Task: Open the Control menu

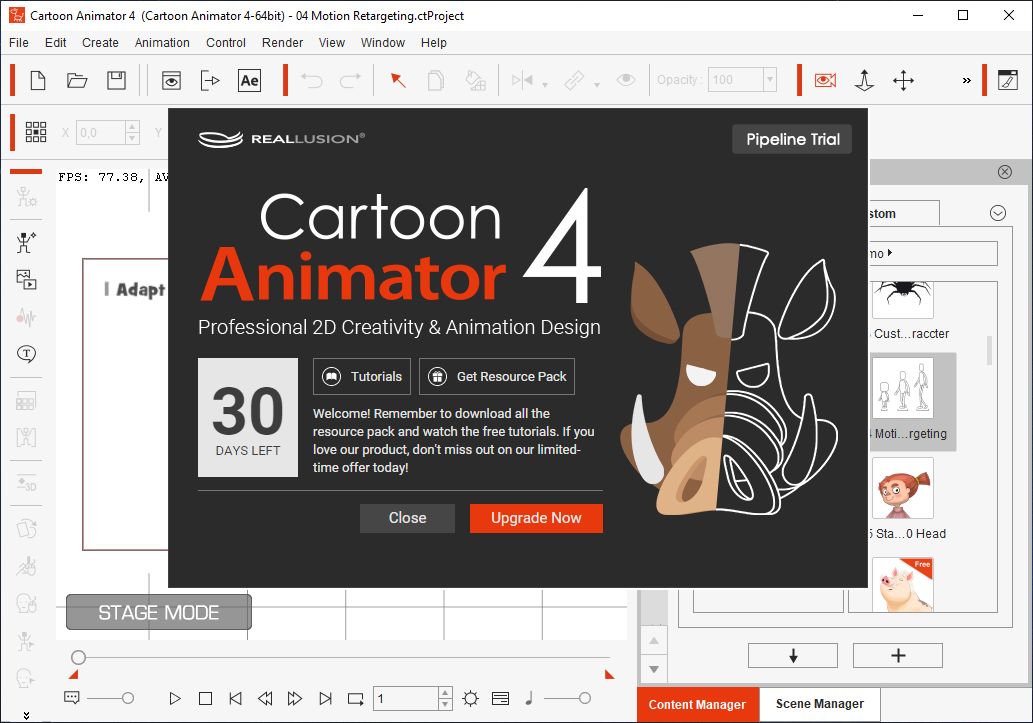Action: (226, 42)
